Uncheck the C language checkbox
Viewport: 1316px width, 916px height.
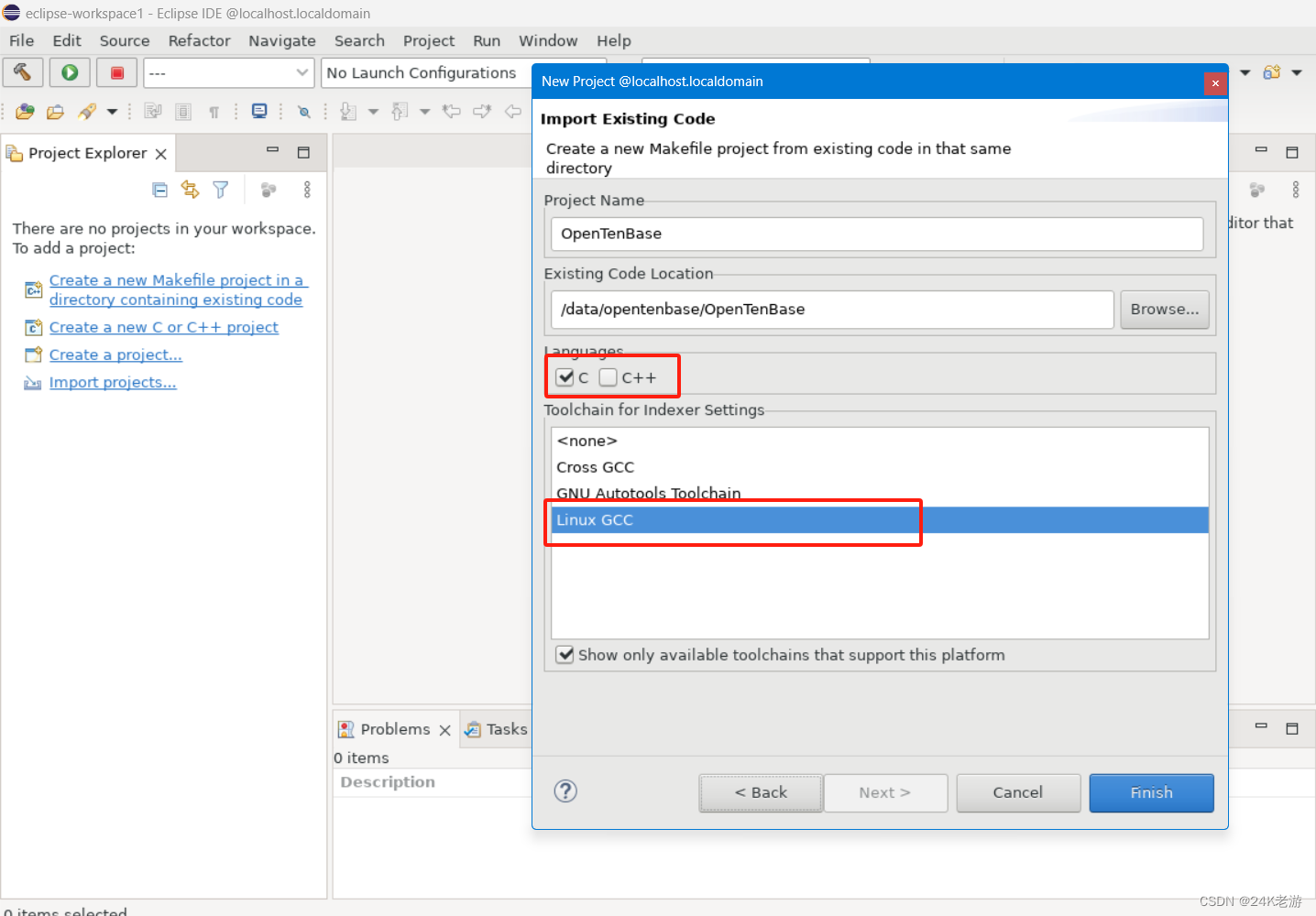tap(565, 377)
